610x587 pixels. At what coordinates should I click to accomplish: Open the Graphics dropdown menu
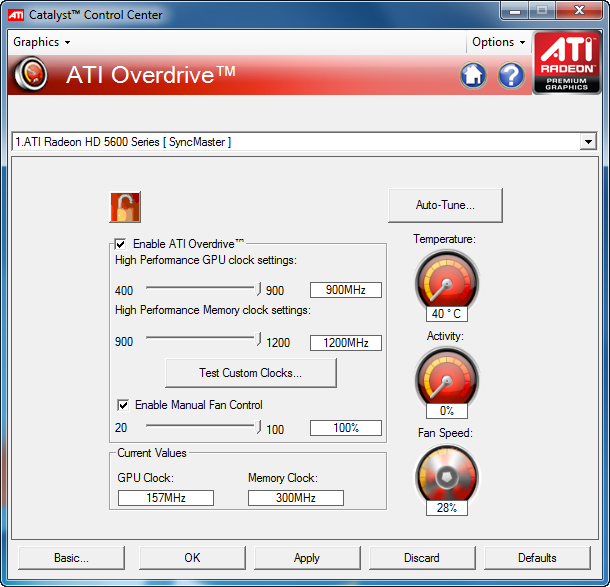[42, 42]
